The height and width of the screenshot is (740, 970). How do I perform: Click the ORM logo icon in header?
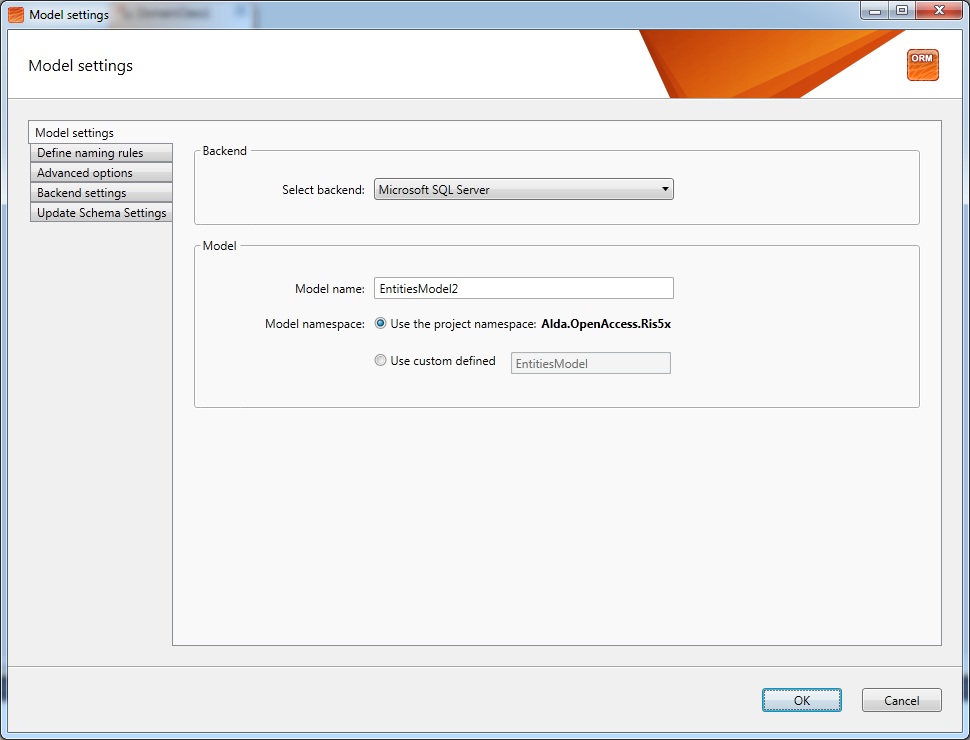click(x=922, y=65)
